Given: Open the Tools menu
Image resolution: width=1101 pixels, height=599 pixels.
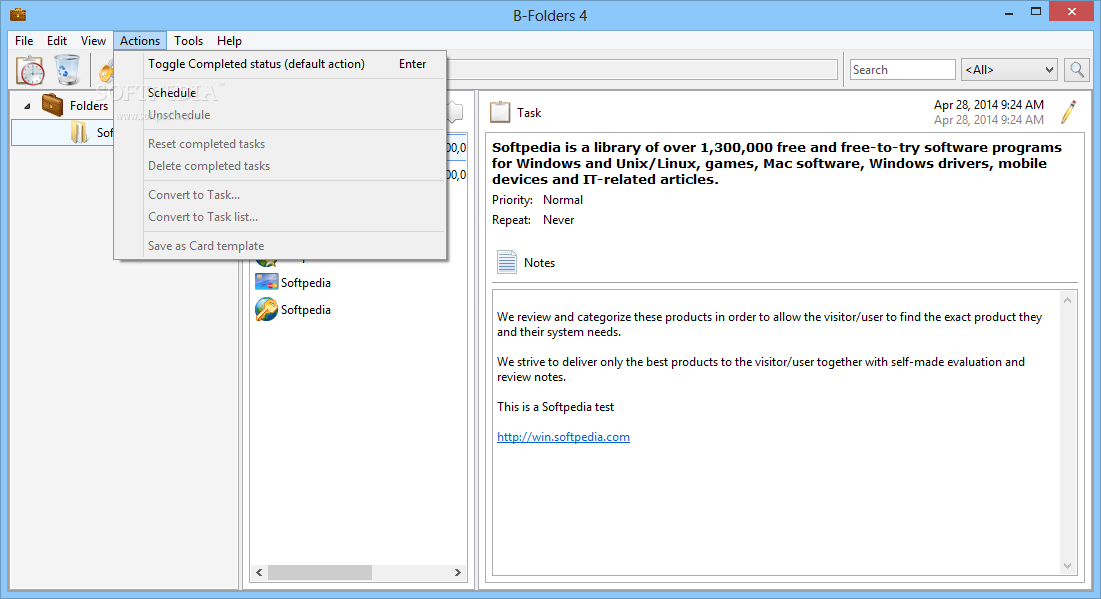Looking at the screenshot, I should click(188, 41).
